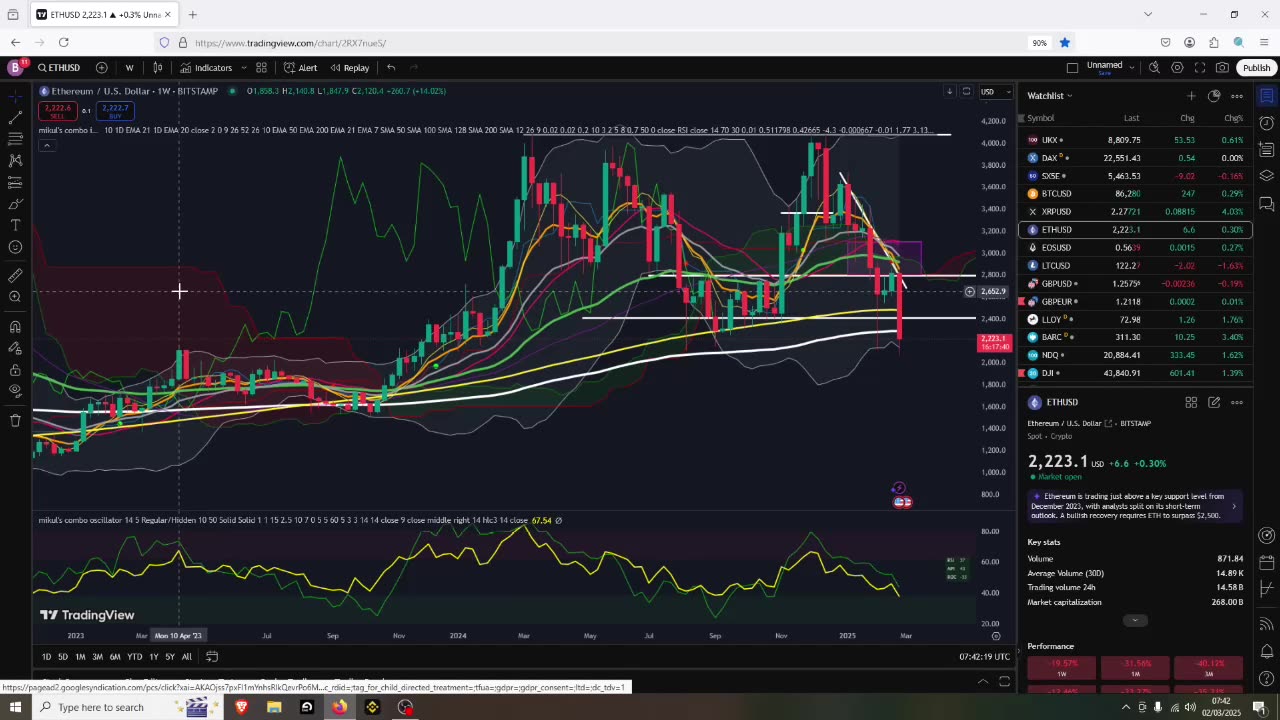This screenshot has width=1280, height=720.
Task: Switch the date range to All
Action: tap(186, 657)
